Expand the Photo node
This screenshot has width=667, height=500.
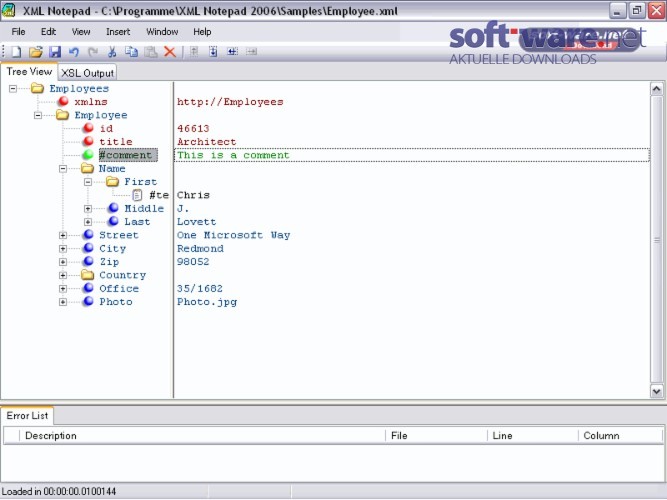coord(63,302)
